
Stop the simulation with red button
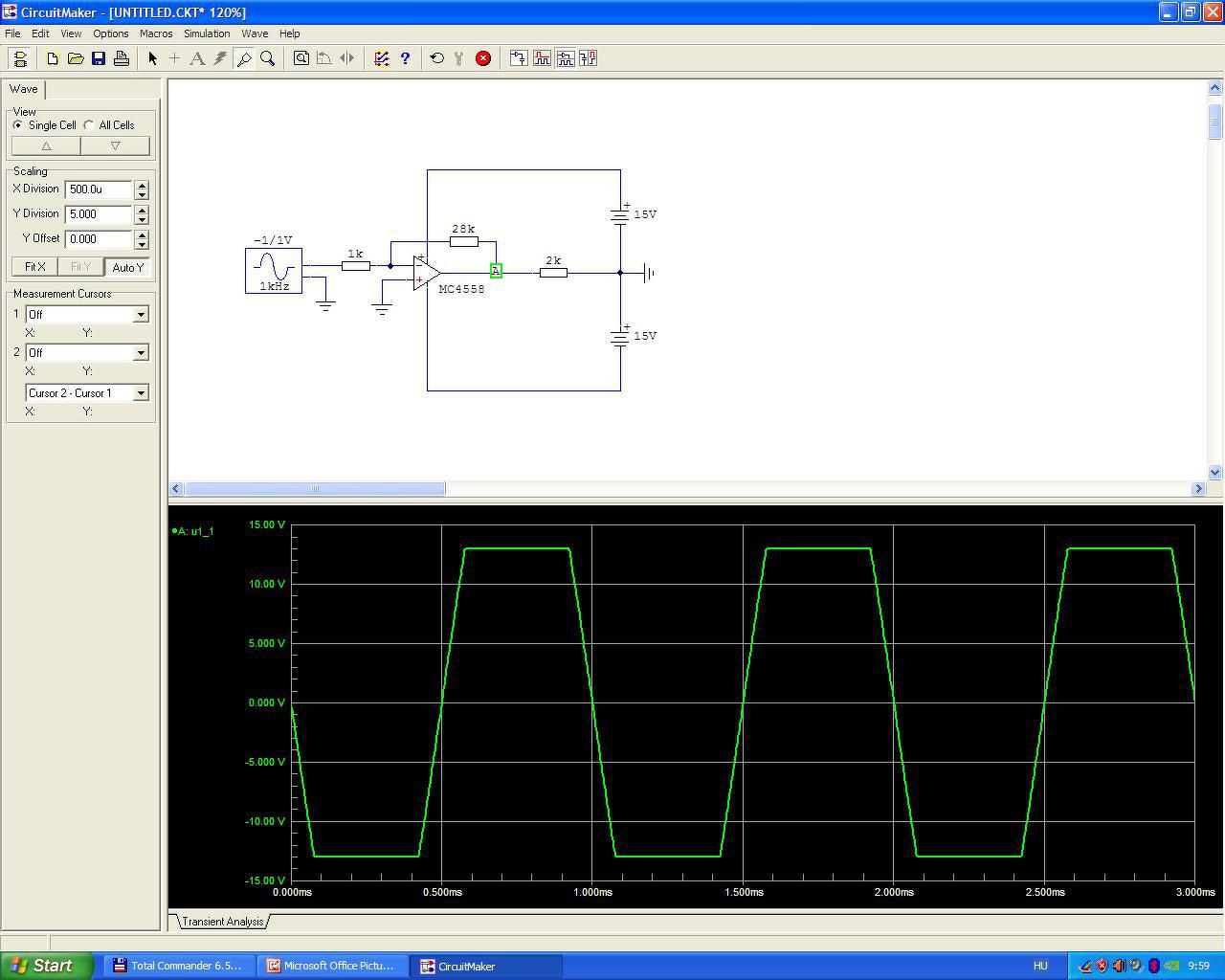click(483, 58)
